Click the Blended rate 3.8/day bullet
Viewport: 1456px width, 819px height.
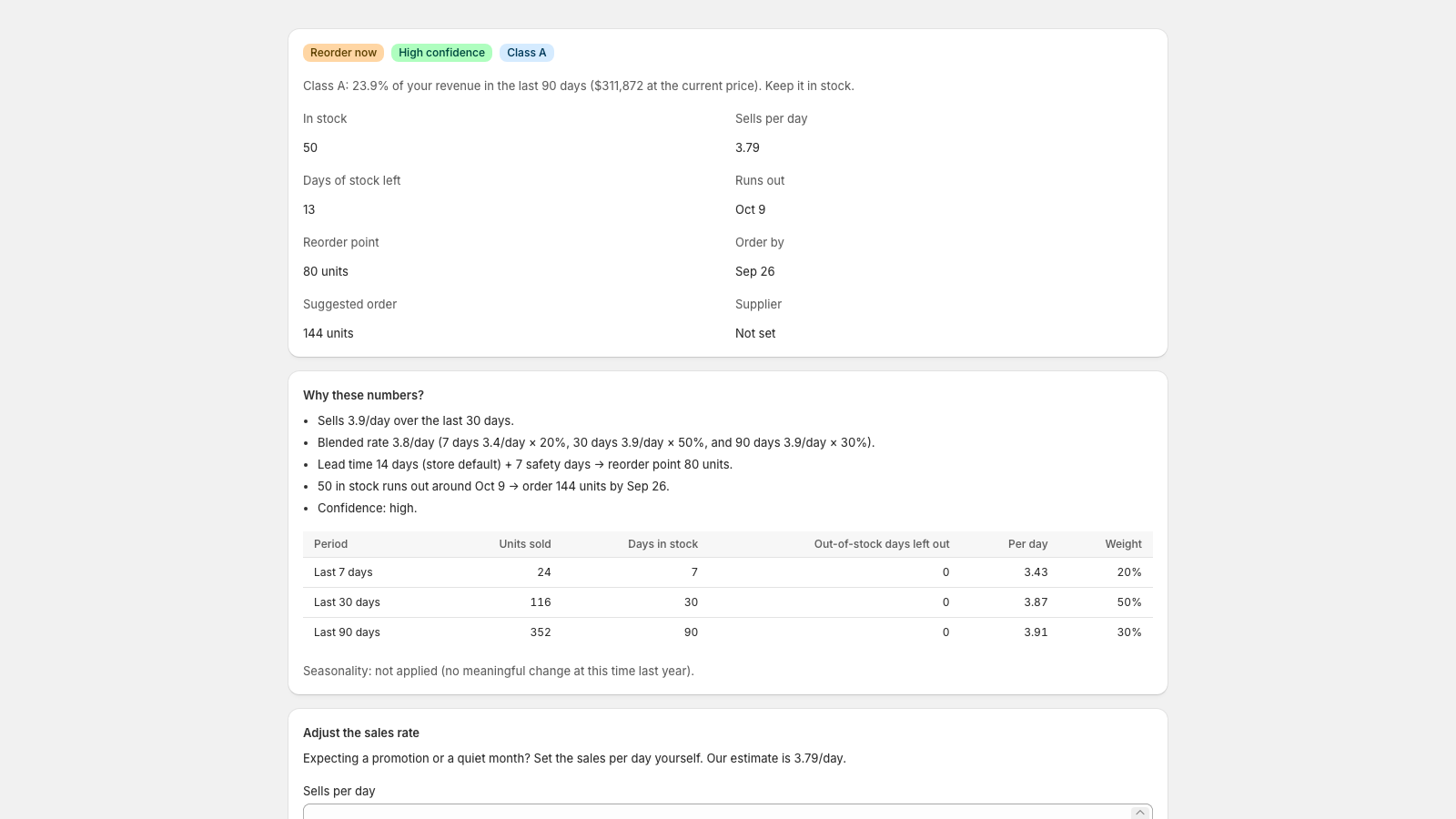point(596,442)
